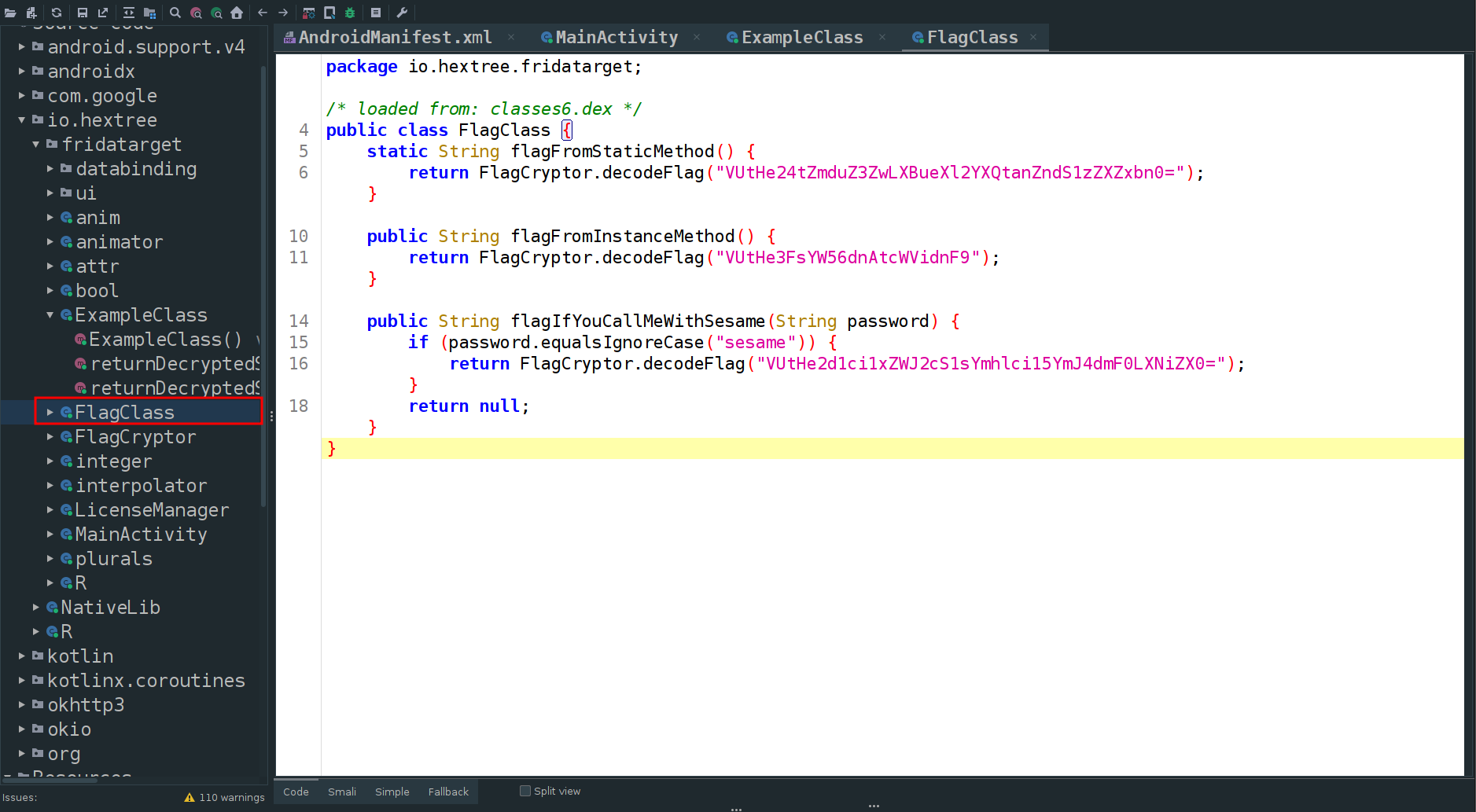Expand the databinding package
This screenshot has height=812, width=1476.
[50, 169]
